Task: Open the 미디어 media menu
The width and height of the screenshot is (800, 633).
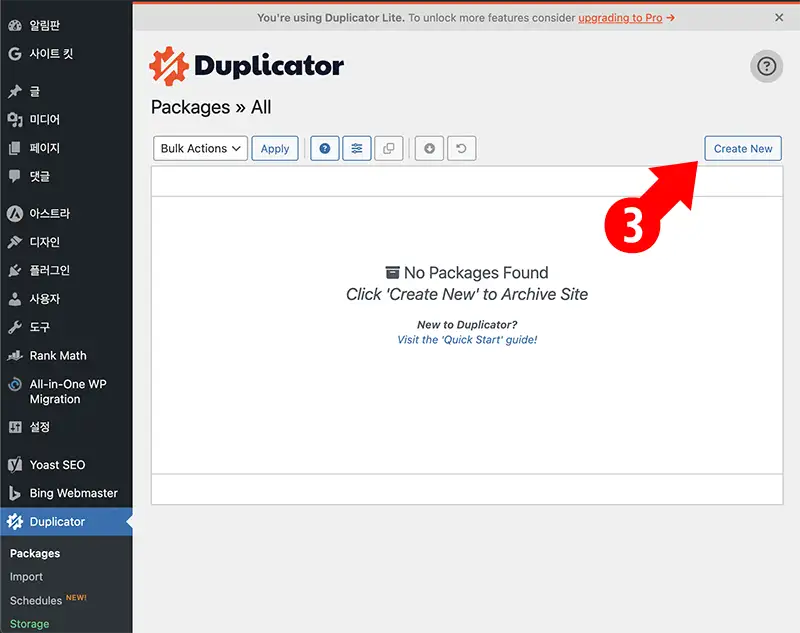Action: click(66, 120)
